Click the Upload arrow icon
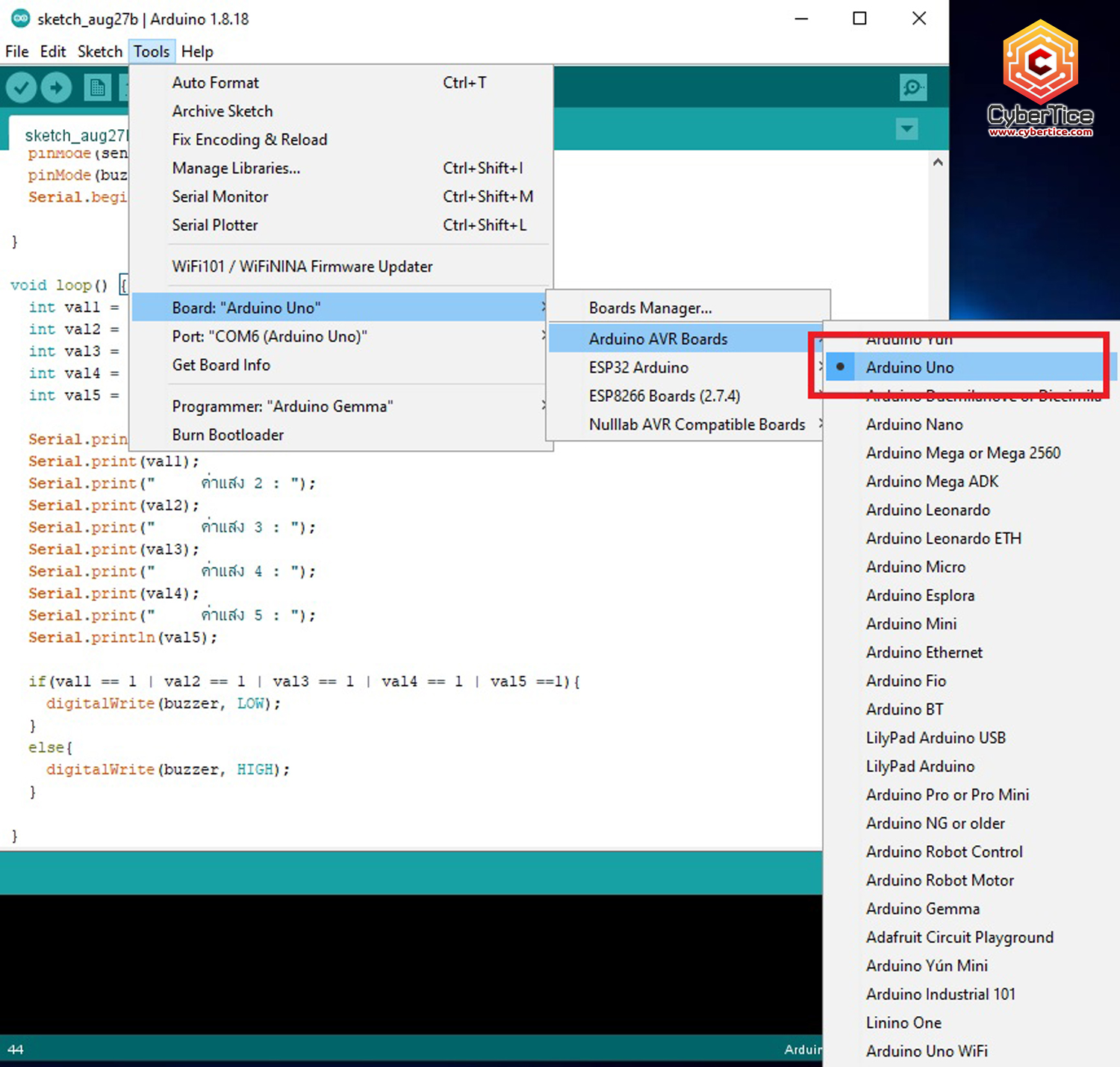Viewport: 1120px width, 1067px height. click(57, 87)
